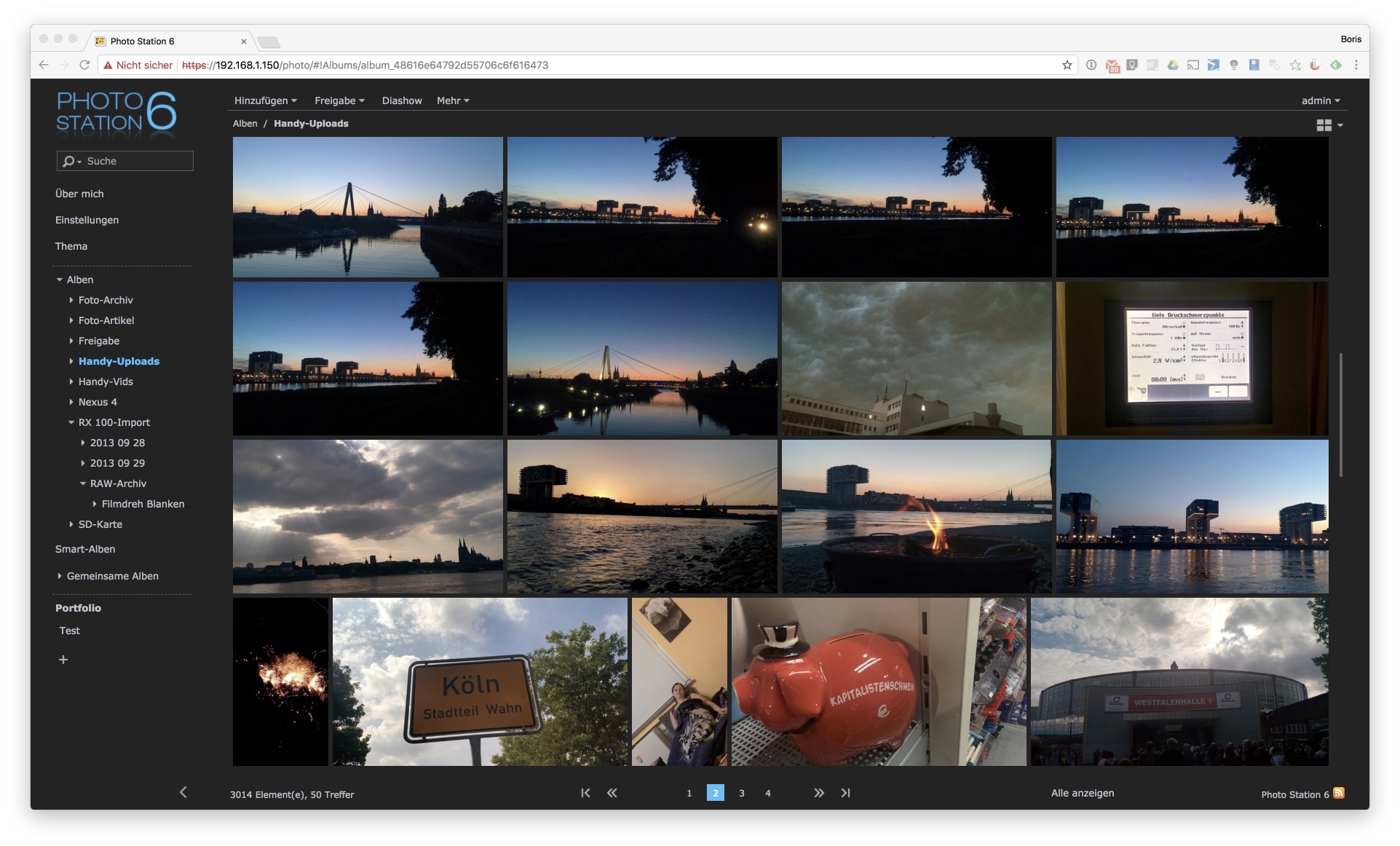Add a new portfolio with plus icon
Image resolution: width=1400 pixels, height=846 pixels.
63,660
